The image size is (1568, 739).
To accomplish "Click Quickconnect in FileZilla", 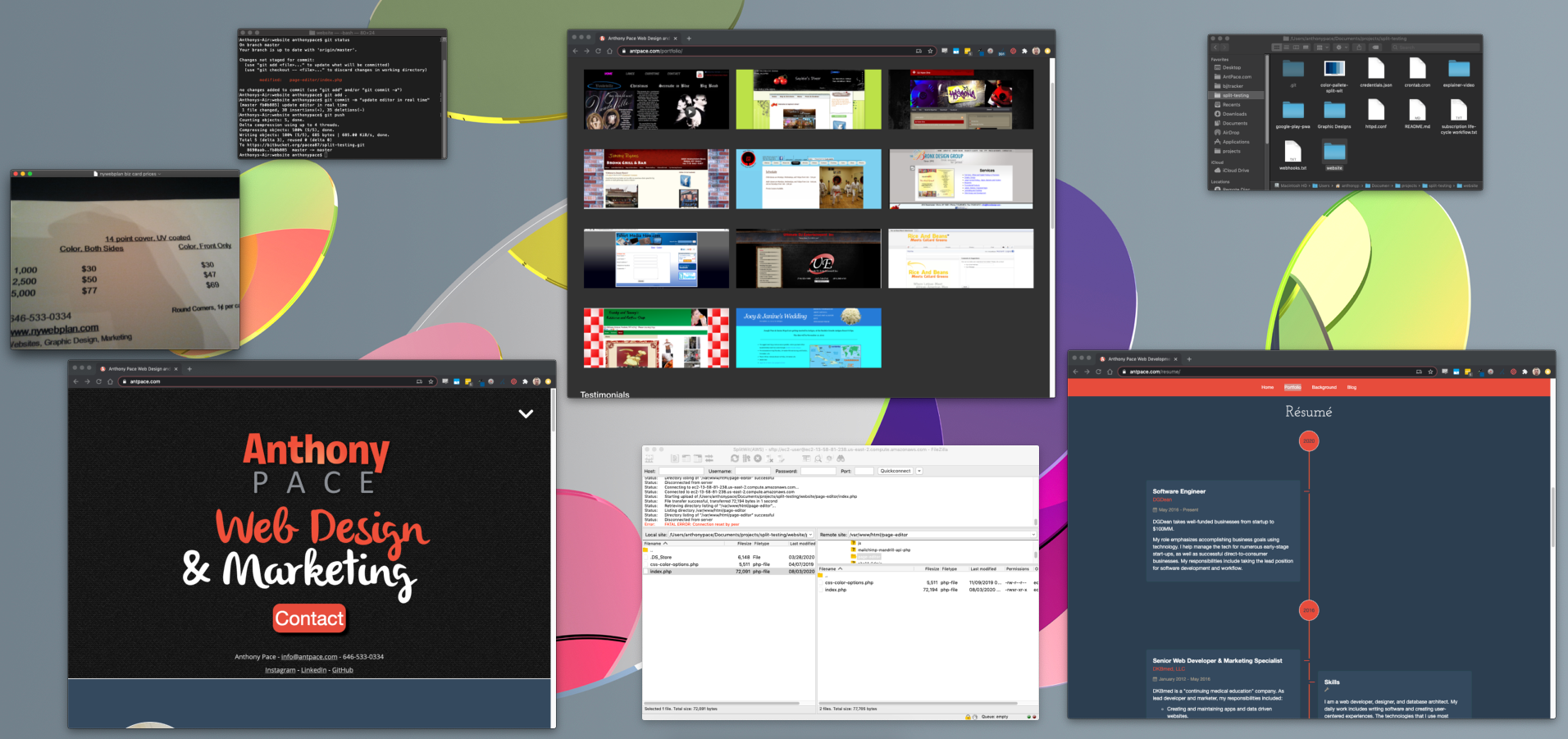I will point(896,471).
